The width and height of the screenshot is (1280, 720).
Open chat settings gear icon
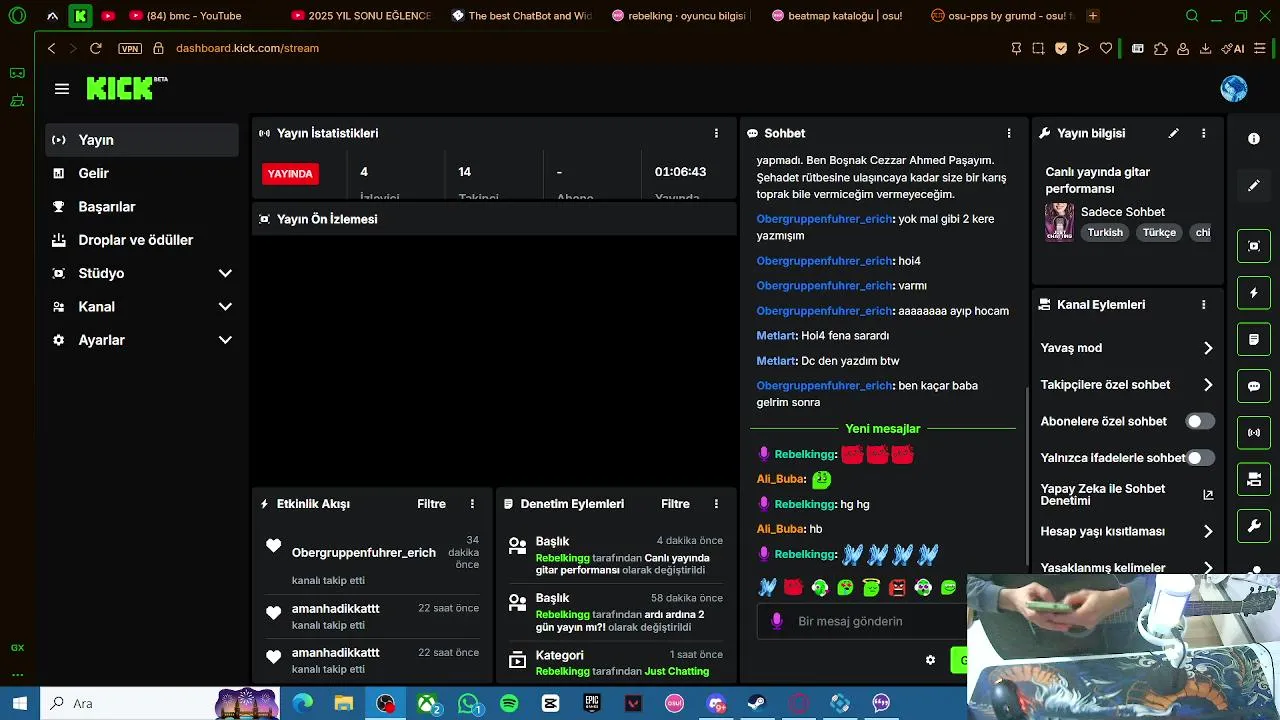click(x=931, y=660)
